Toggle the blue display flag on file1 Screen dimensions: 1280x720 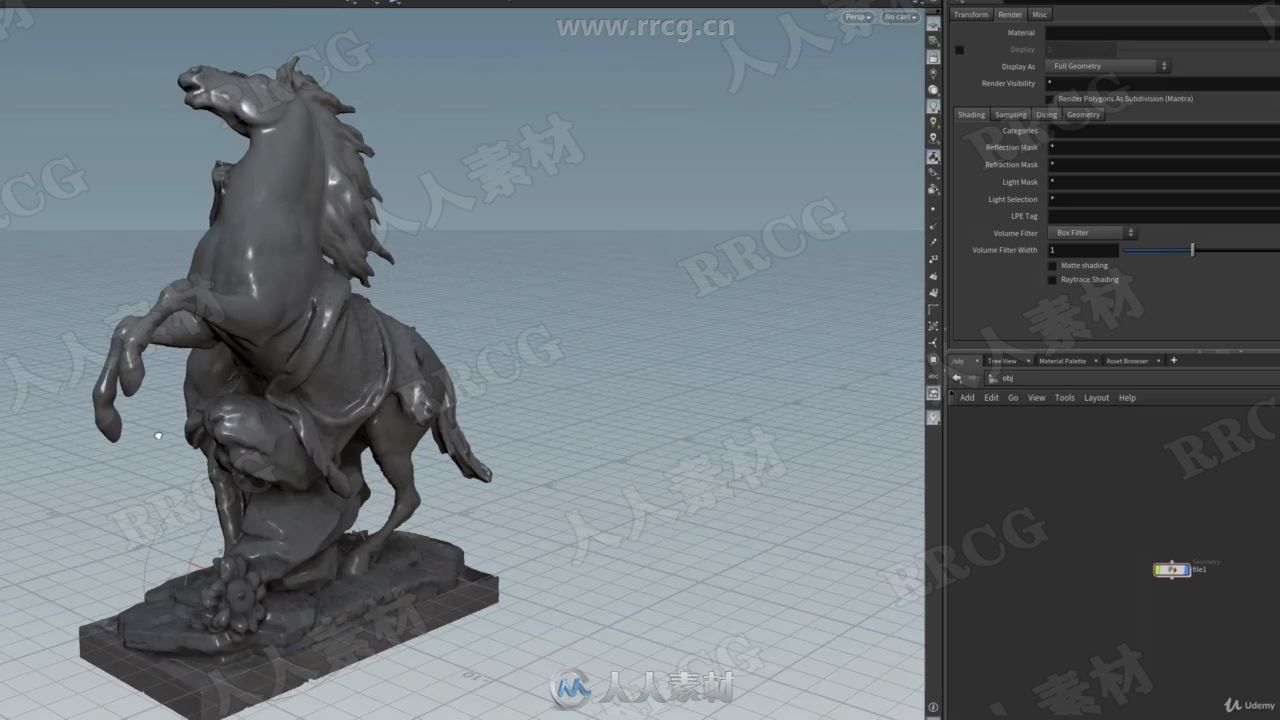[1186, 570]
